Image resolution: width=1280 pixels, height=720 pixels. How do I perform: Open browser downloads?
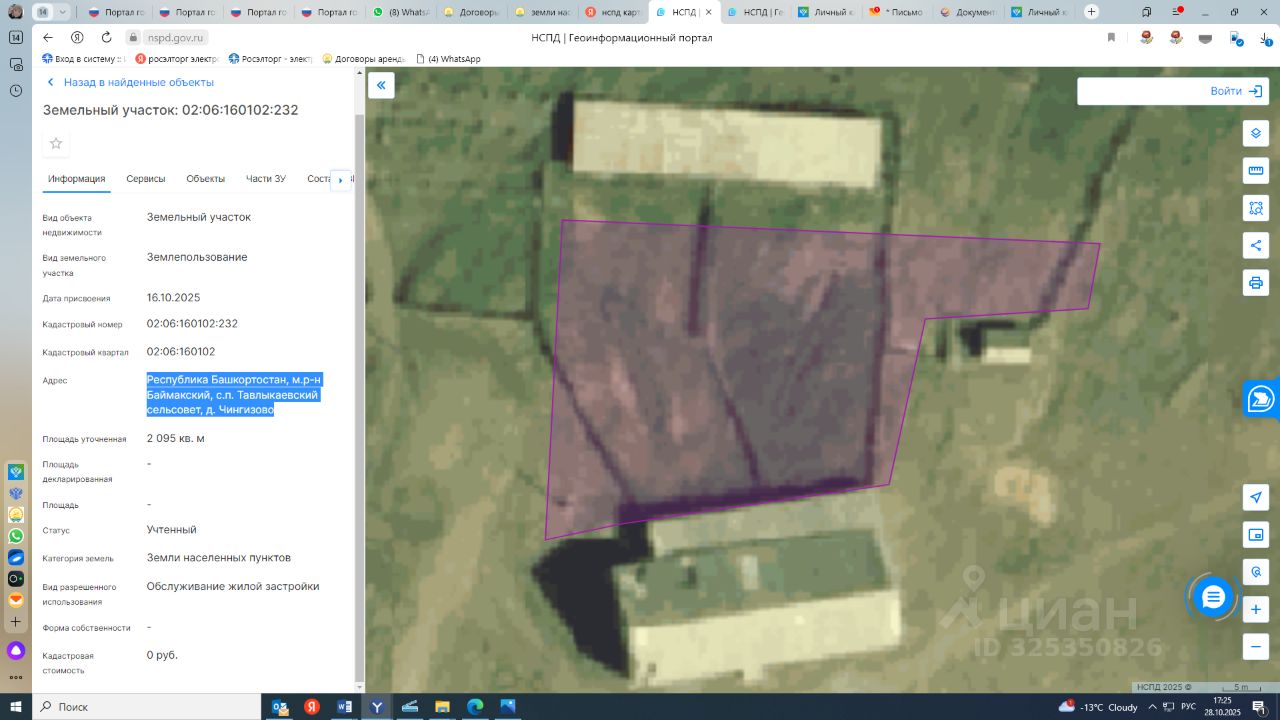click(1263, 37)
